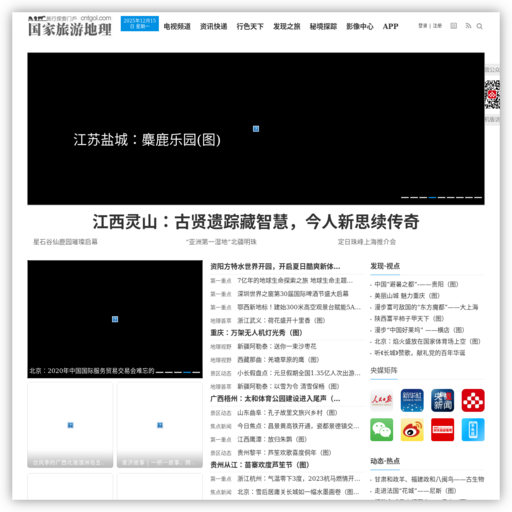Click the 登录 login link
Image resolution: width=512 pixels, height=512 pixels.
423,26
